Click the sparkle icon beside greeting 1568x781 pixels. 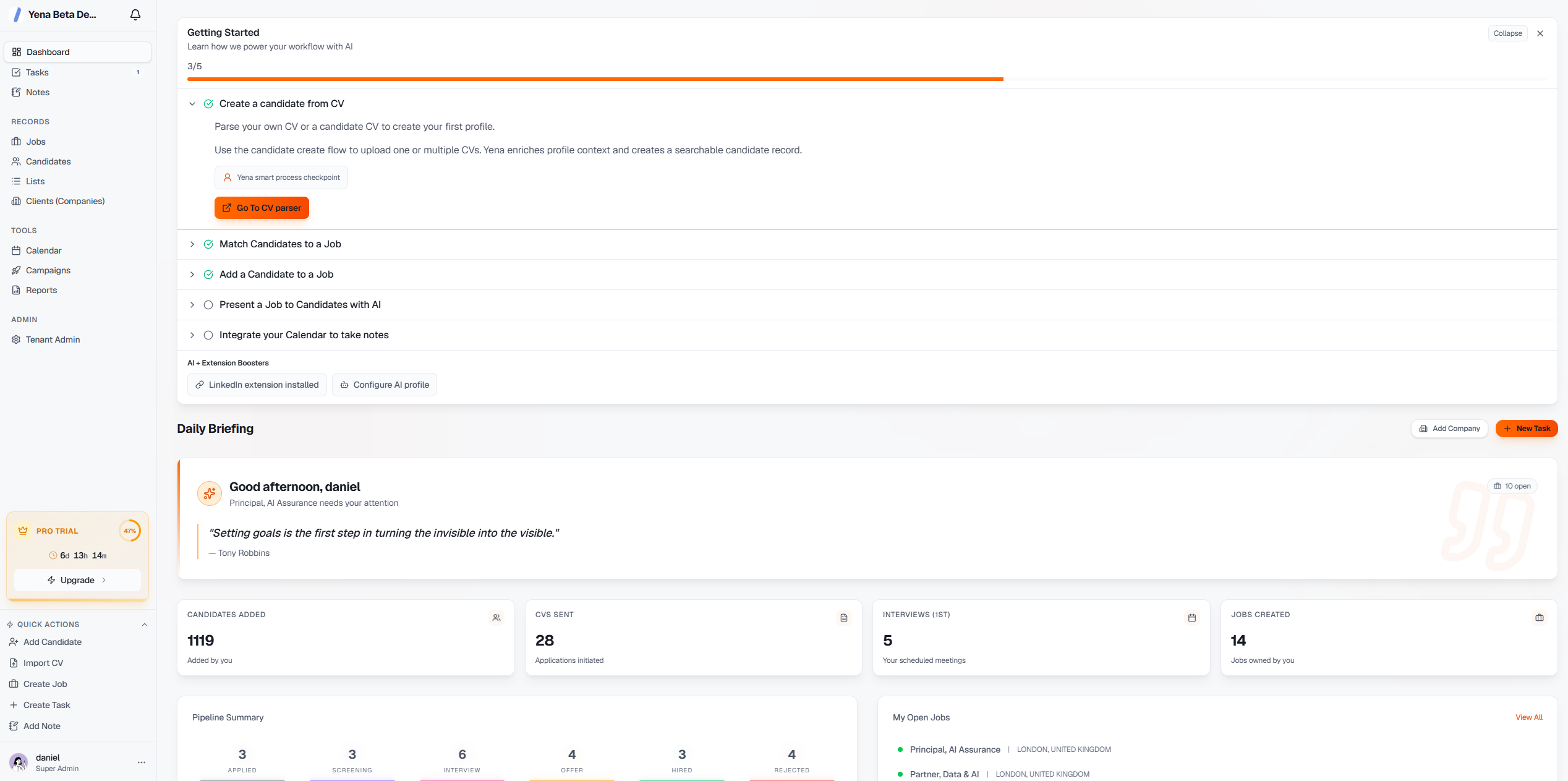(210, 493)
